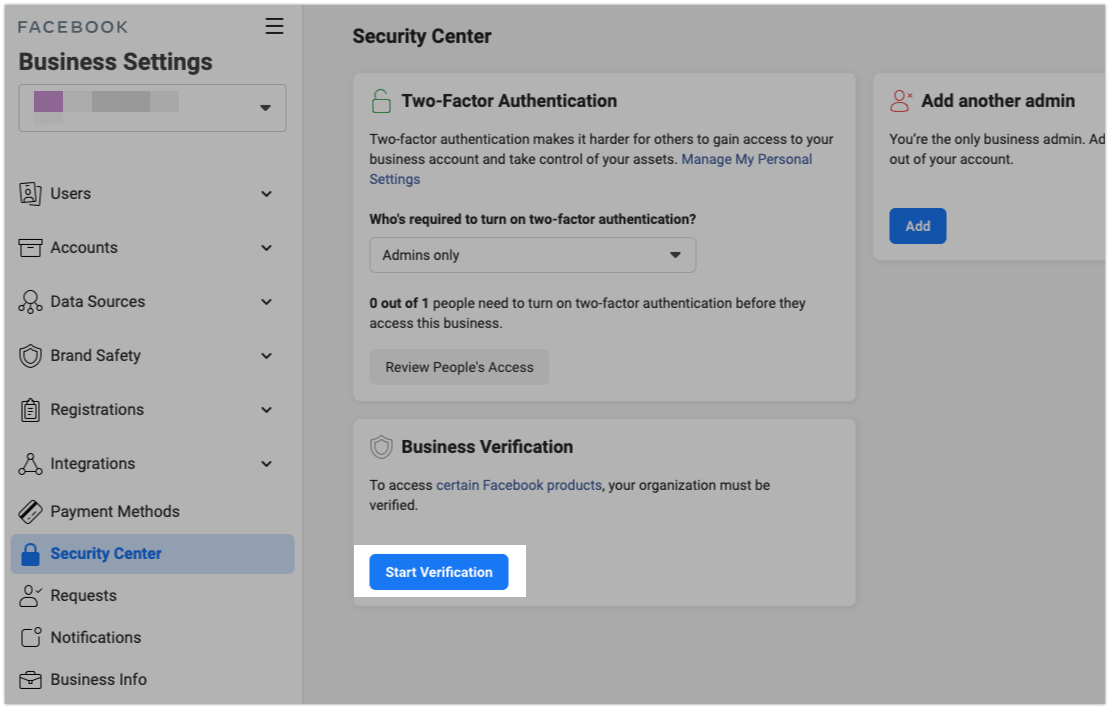Expand the Integrations chevron

266,464
